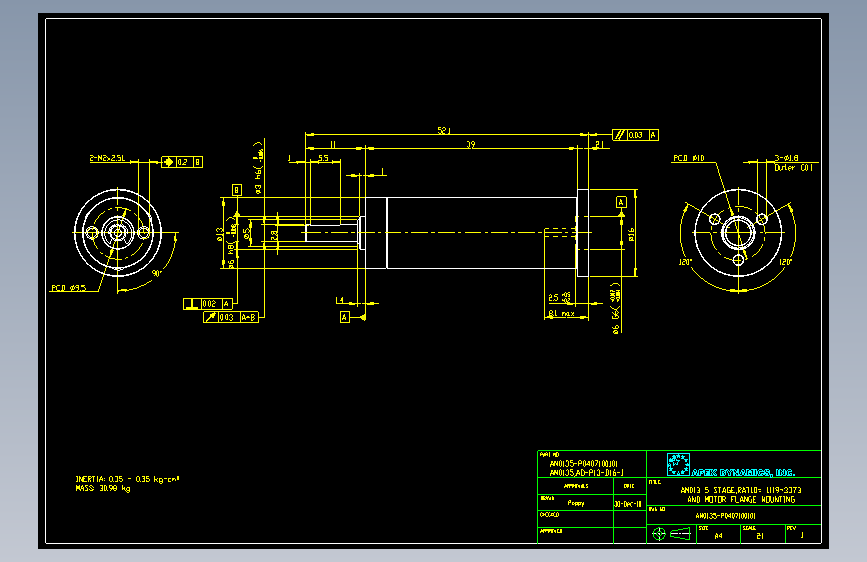This screenshot has height=562, width=867.
Task: Click the APEX DYNAMICS, INC. company name
Action: tap(743, 472)
